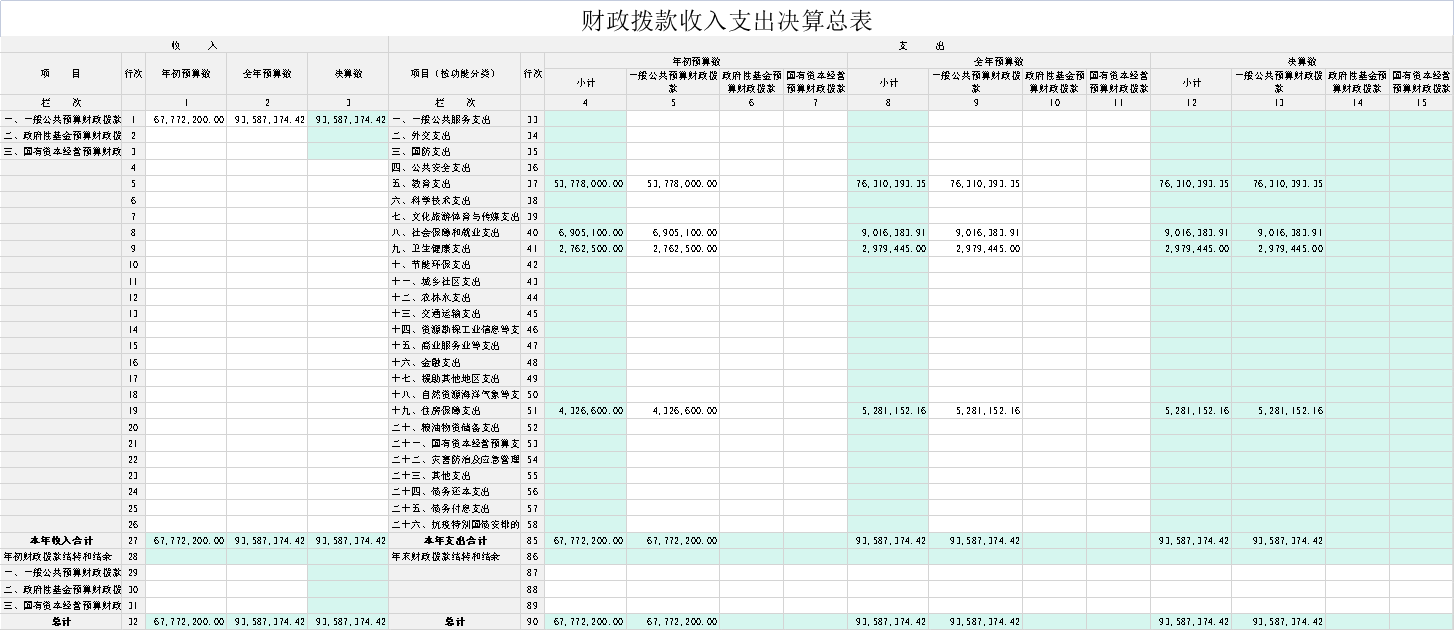Click the 七、文化旅游体育与传媒支出 label
1455x631 pixels.
(x=454, y=216)
